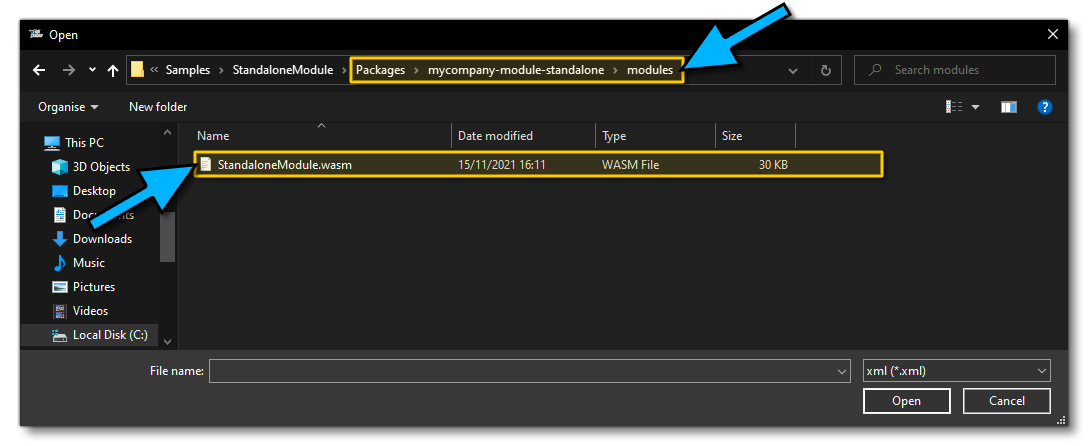Open the recent locations dropdown arrow
Viewport: 1088px width, 446px height.
point(92,70)
